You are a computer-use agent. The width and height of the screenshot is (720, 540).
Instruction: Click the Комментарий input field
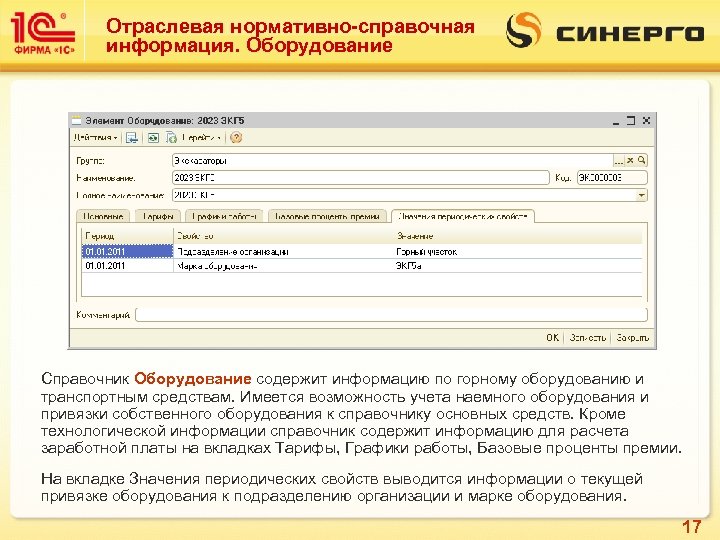392,315
